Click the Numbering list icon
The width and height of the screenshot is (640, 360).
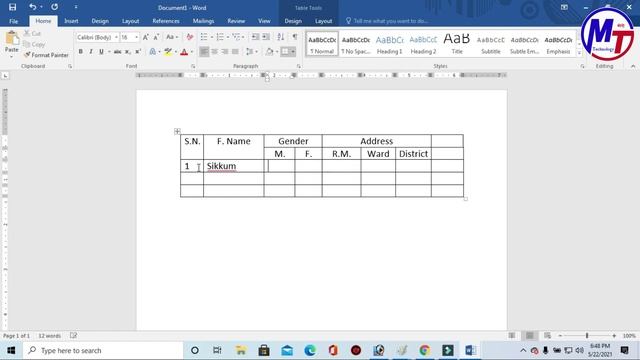click(220, 37)
